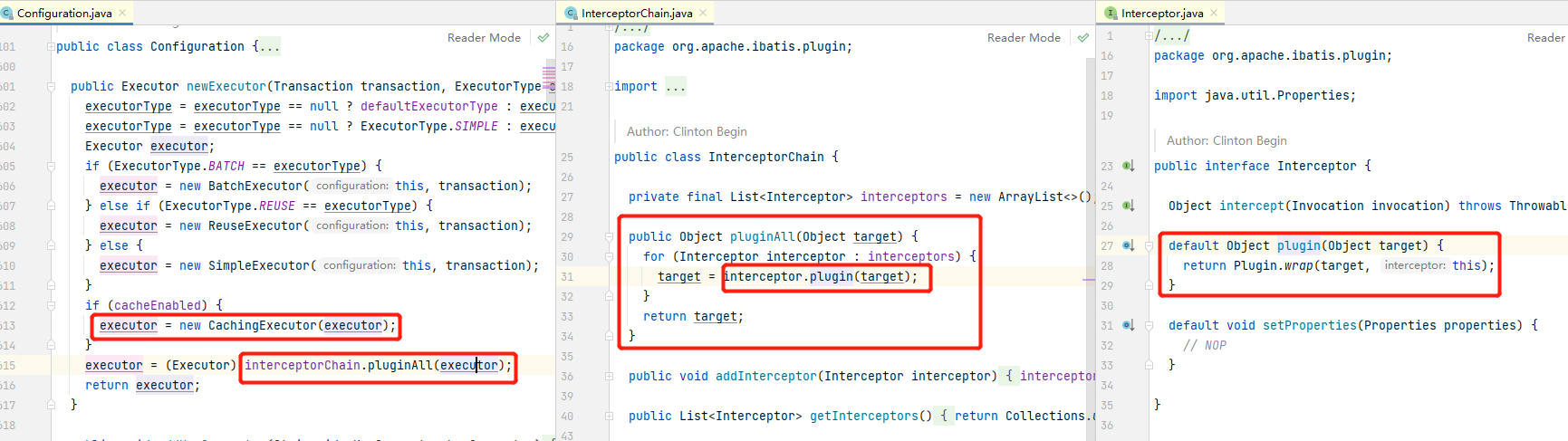Place the cursor on interceptorChain.pluginAll(executor) call
1568x441 pixels.
point(371,366)
